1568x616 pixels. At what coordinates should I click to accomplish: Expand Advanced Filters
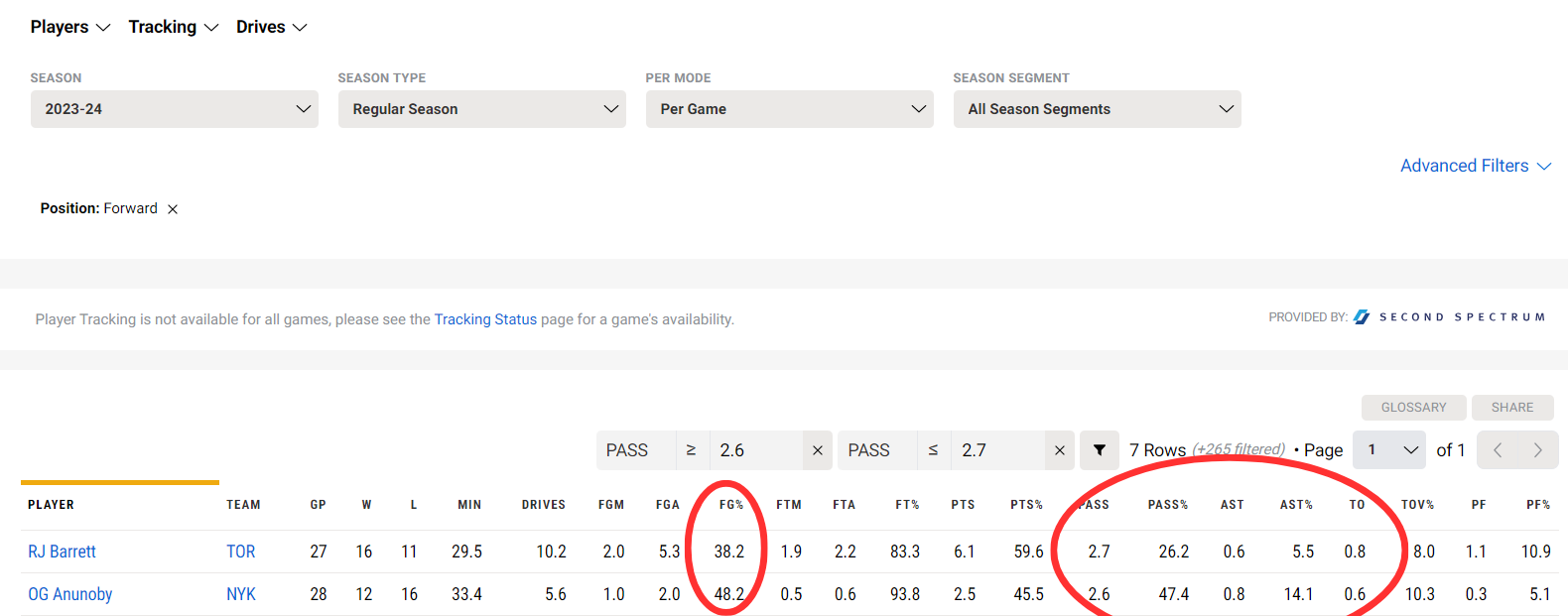tap(1475, 166)
